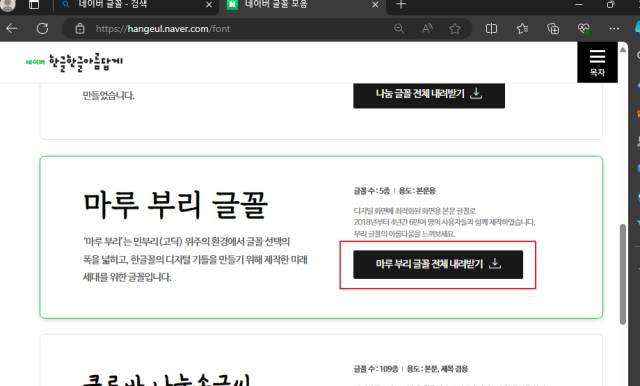This screenshot has height=386, width=640.
Task: Toggle split screen view
Action: pyautogui.click(x=491, y=29)
